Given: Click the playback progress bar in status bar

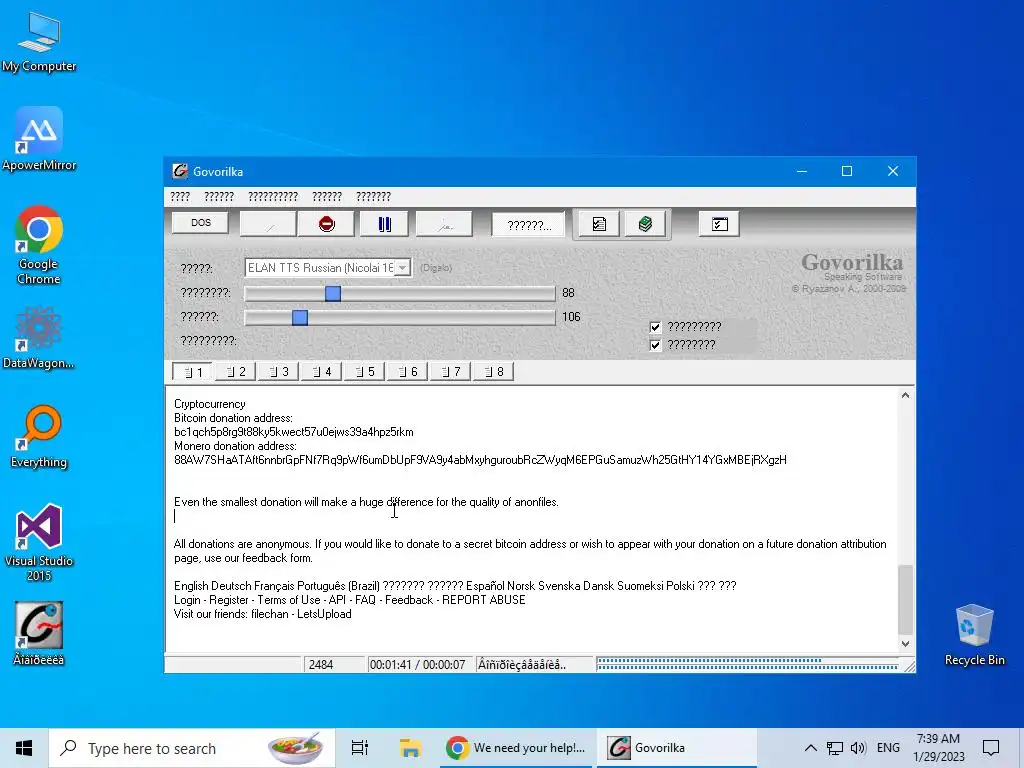Looking at the screenshot, I should 748,664.
